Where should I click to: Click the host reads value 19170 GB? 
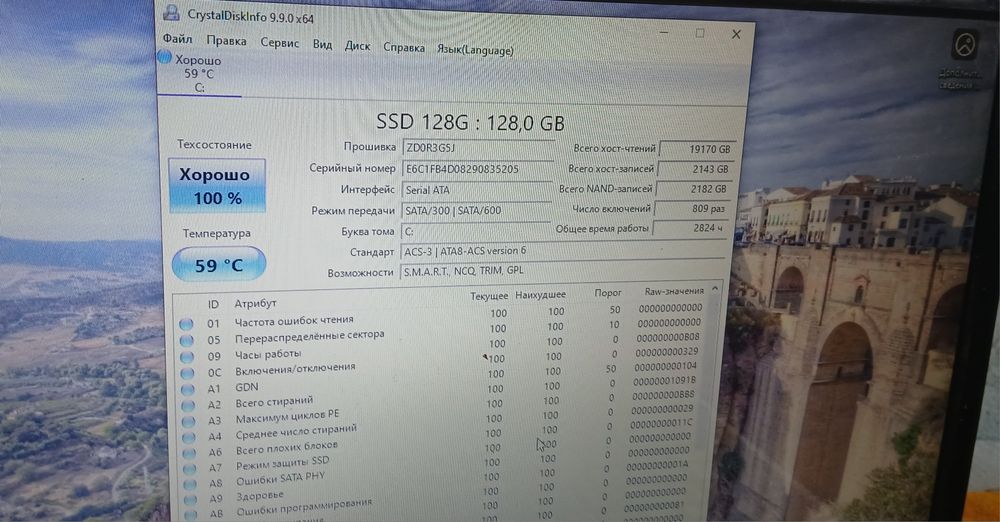click(x=698, y=149)
